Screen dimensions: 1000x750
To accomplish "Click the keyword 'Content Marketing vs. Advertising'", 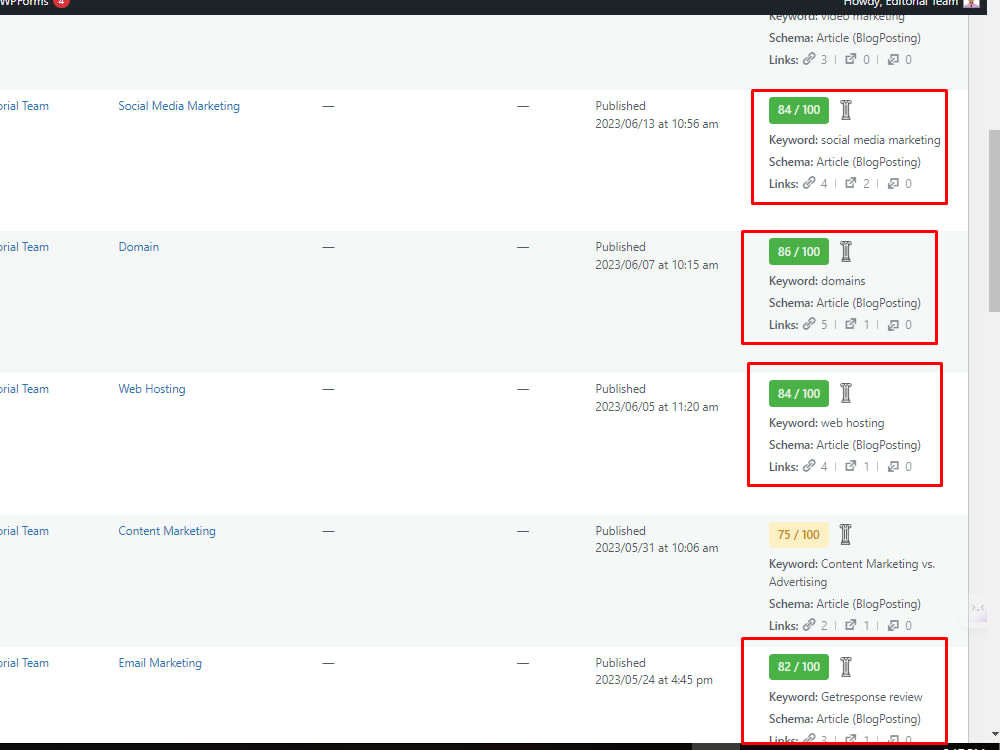I will [x=852, y=573].
